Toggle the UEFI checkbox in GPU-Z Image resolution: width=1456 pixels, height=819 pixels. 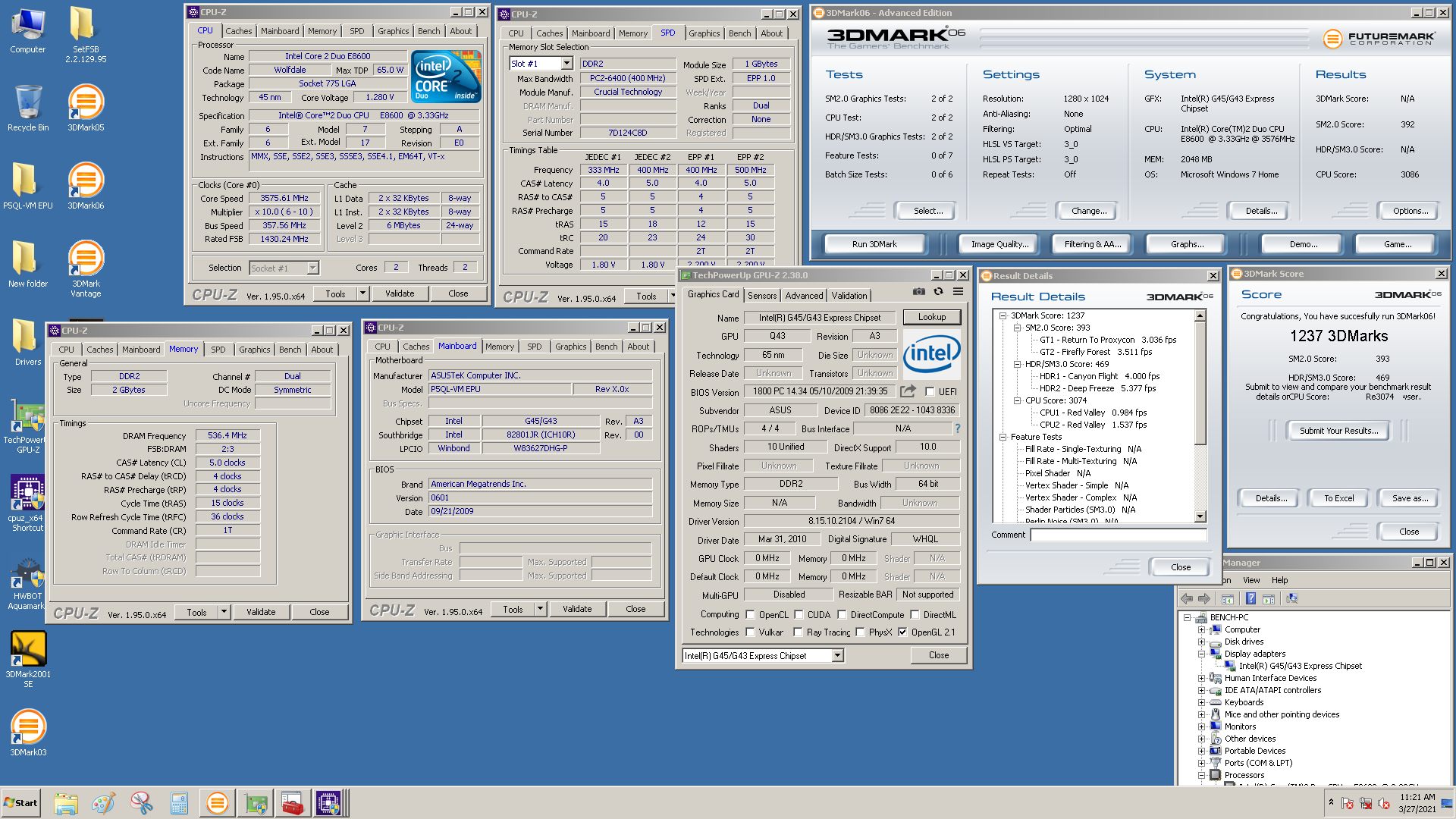tap(930, 392)
